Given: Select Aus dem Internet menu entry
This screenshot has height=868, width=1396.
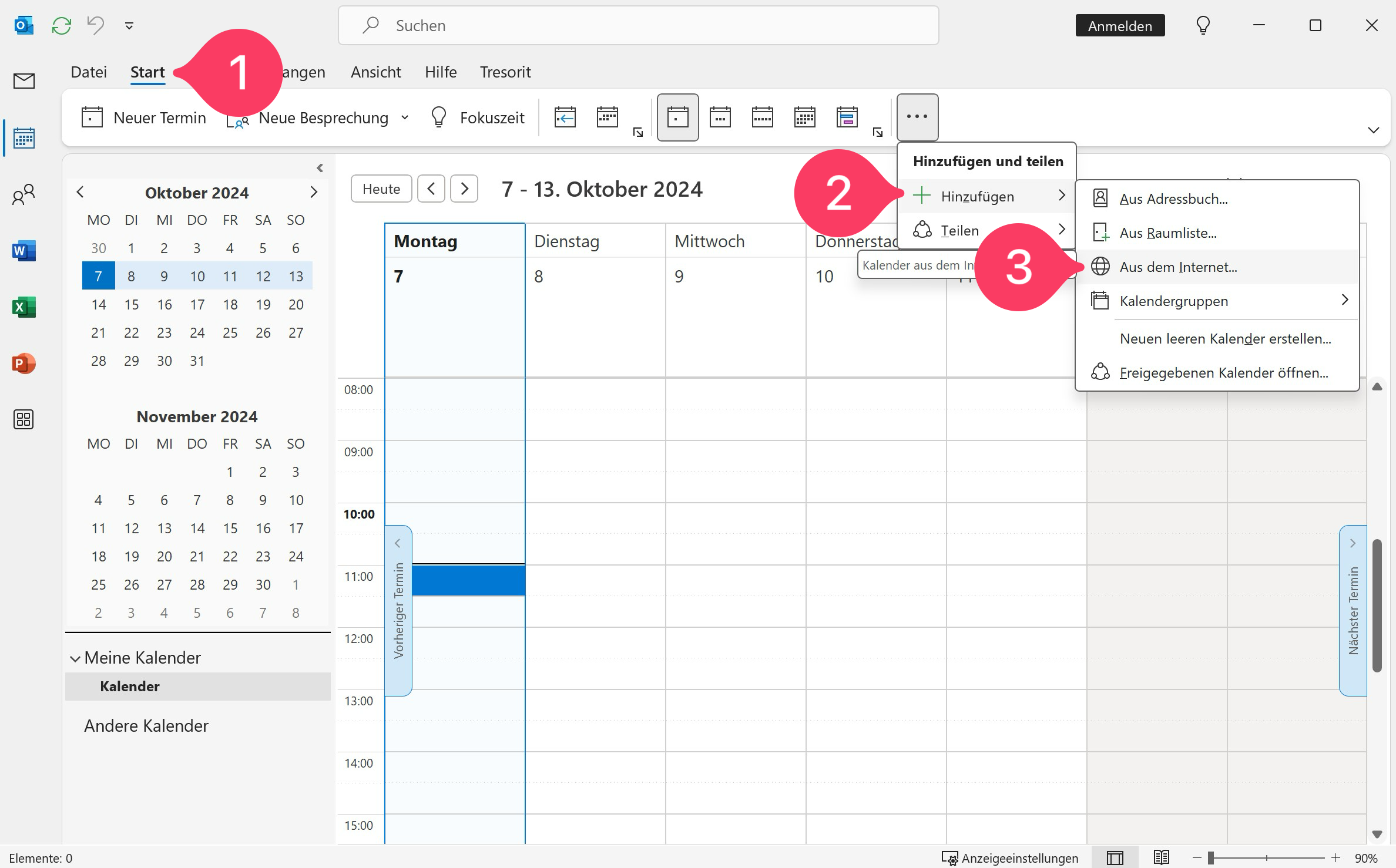Looking at the screenshot, I should [x=1178, y=267].
